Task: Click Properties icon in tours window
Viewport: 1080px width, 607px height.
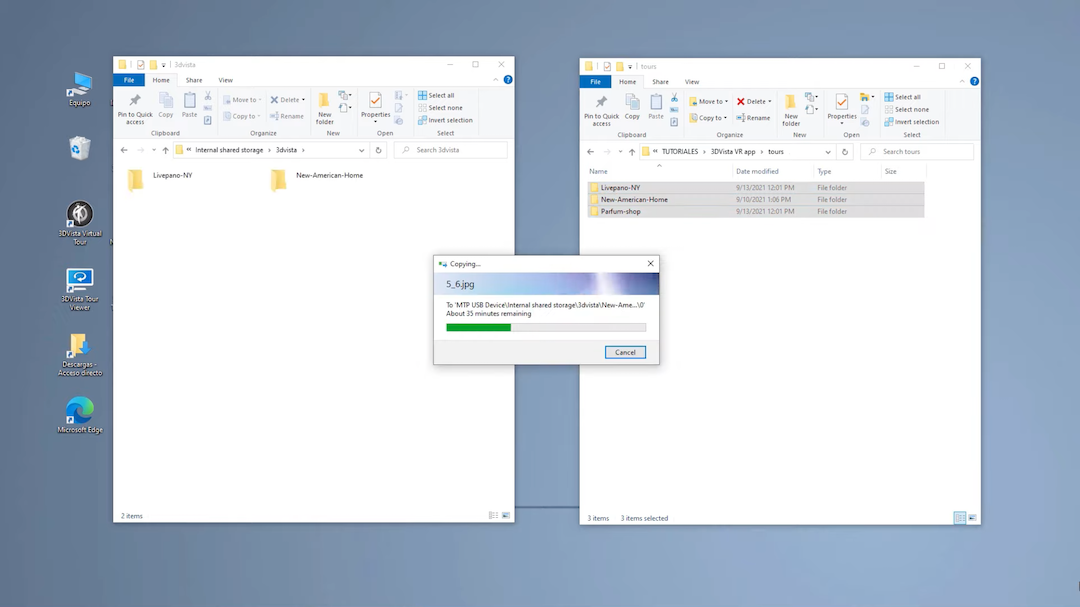Action: tap(842, 106)
